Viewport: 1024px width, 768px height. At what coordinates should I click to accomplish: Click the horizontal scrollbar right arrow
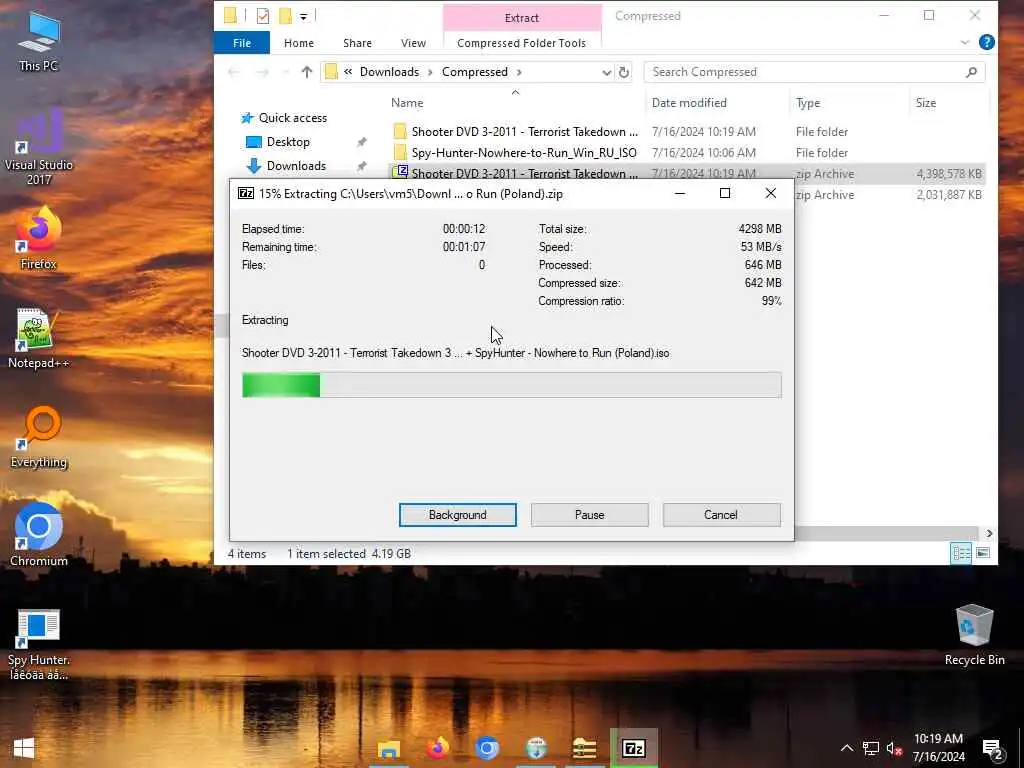(x=989, y=534)
